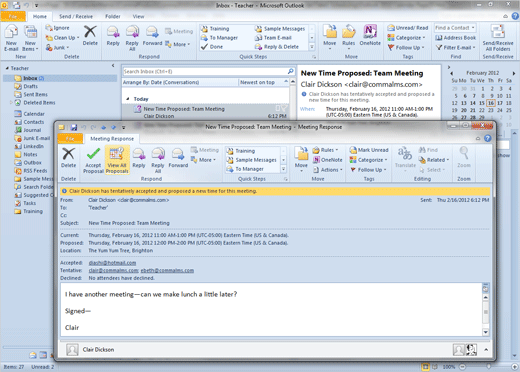Click Ignore in the main Outlook Delete group
The height and width of the screenshot is (372, 520).
pyautogui.click(x=57, y=28)
